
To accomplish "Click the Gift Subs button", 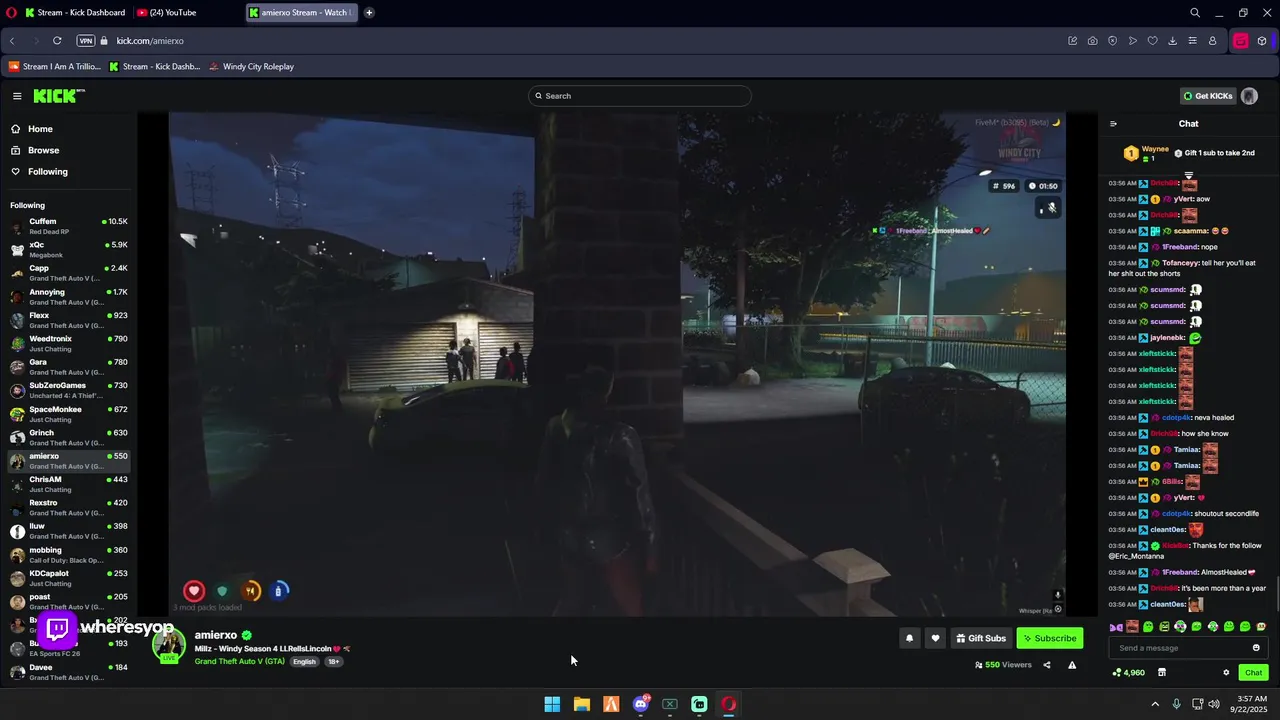I will (x=980, y=638).
